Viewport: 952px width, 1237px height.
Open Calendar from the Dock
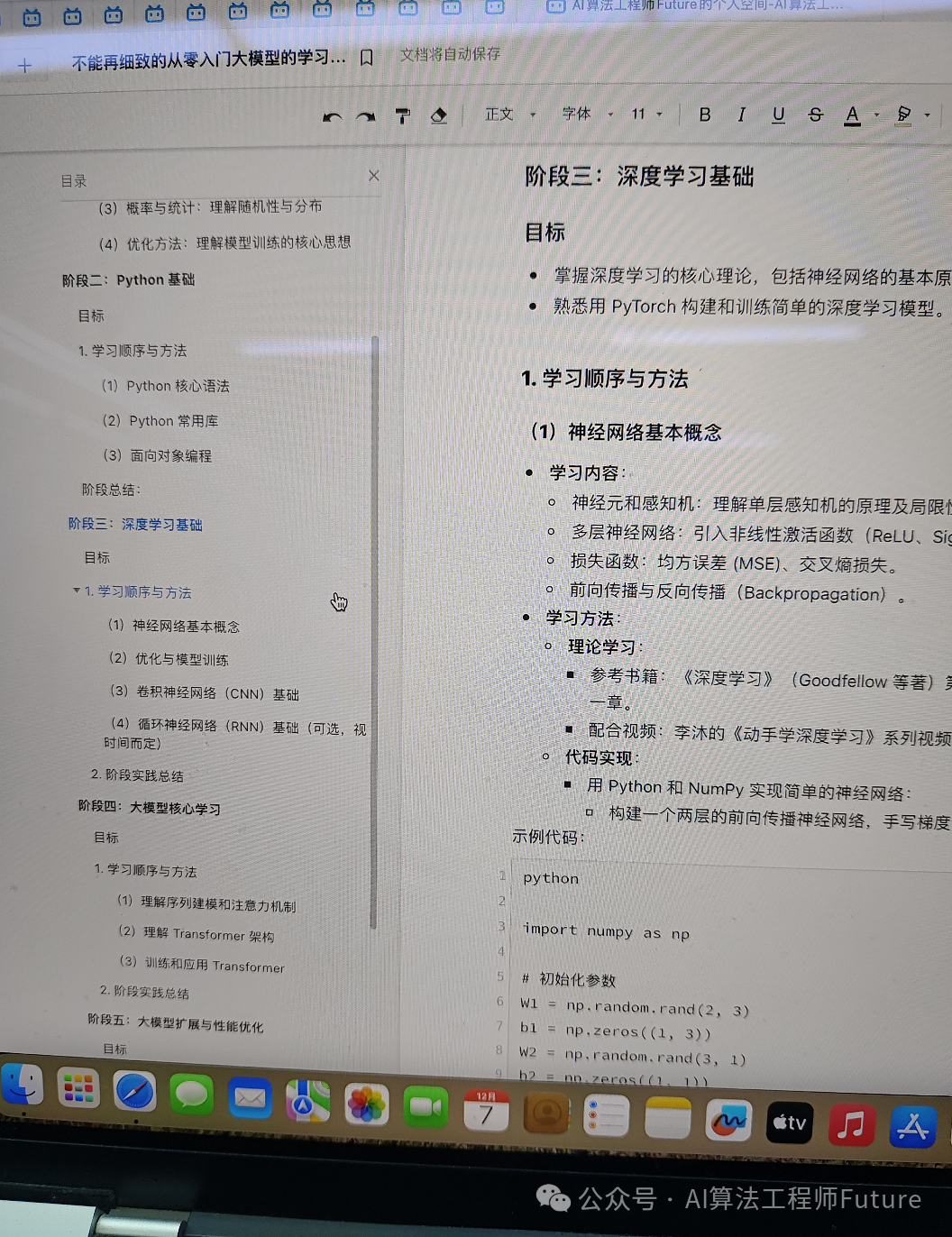[486, 1112]
